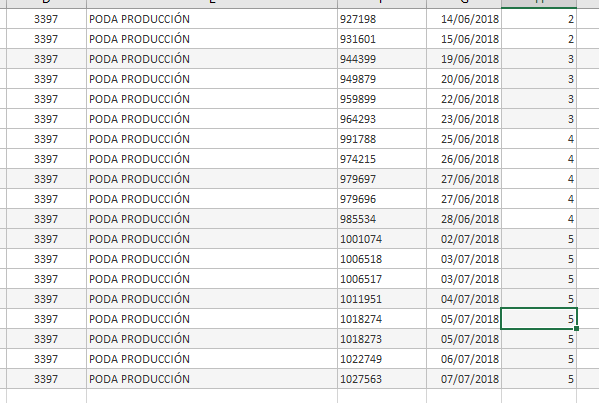Viewport: 599px width, 403px height.
Task: Select cell with number 959899
Action: coord(382,99)
